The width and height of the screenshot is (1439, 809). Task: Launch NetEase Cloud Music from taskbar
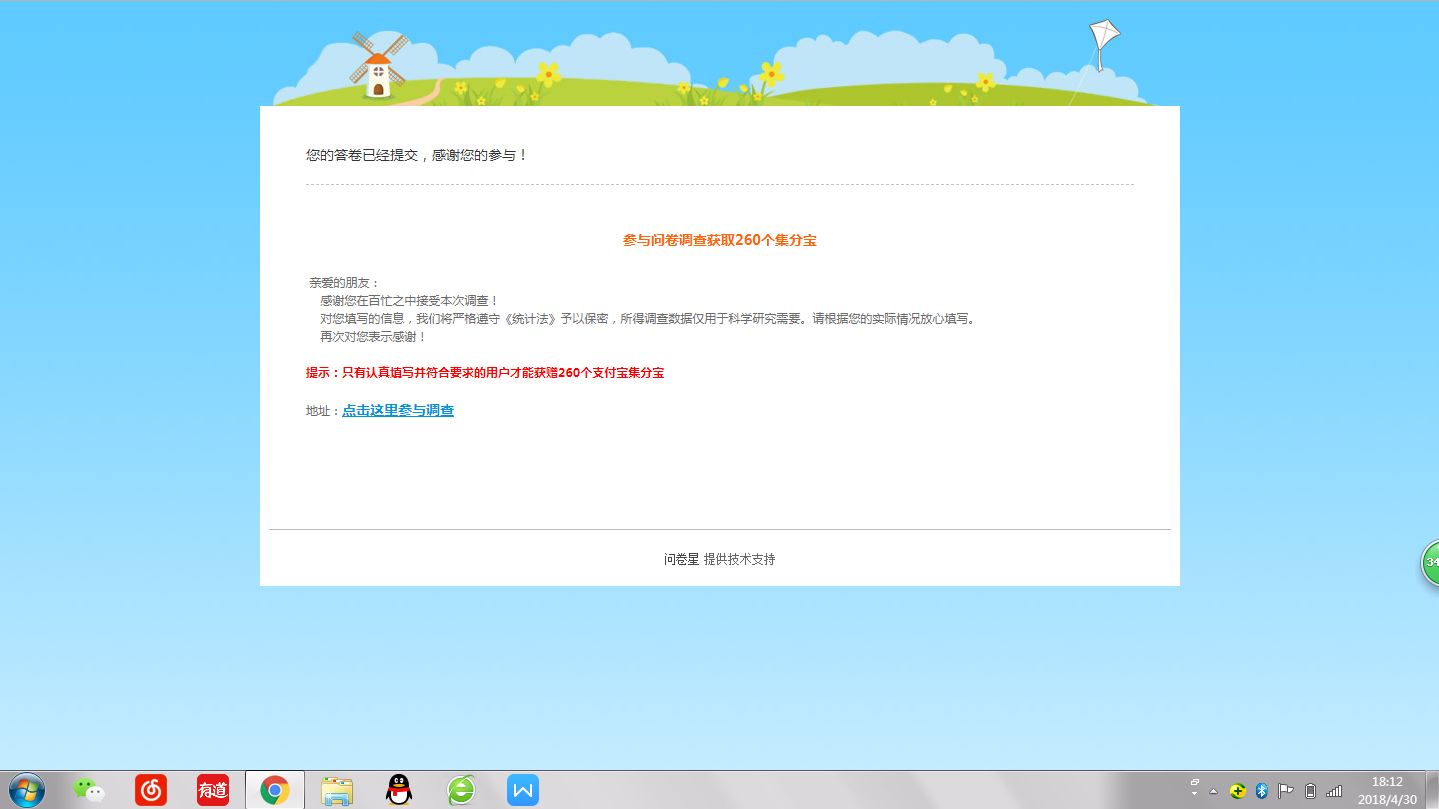pos(151,790)
